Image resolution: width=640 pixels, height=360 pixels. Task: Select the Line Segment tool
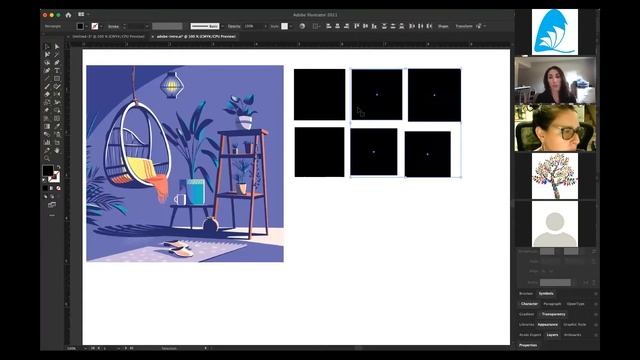coord(47,78)
